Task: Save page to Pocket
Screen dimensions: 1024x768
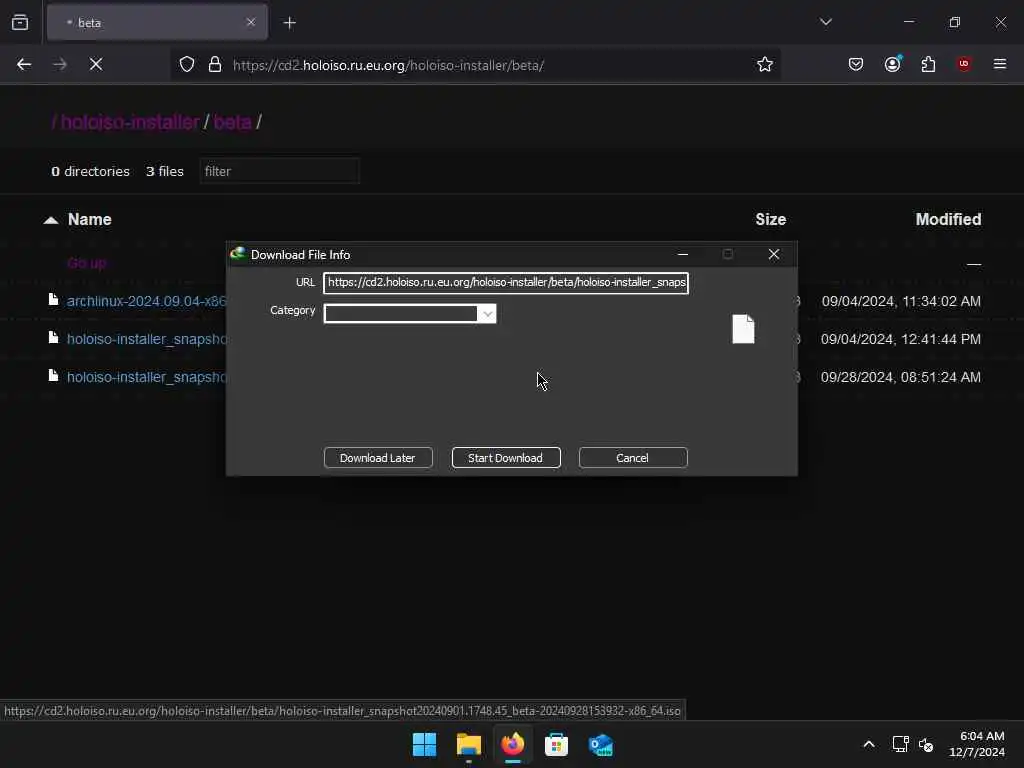Action: 856,64
